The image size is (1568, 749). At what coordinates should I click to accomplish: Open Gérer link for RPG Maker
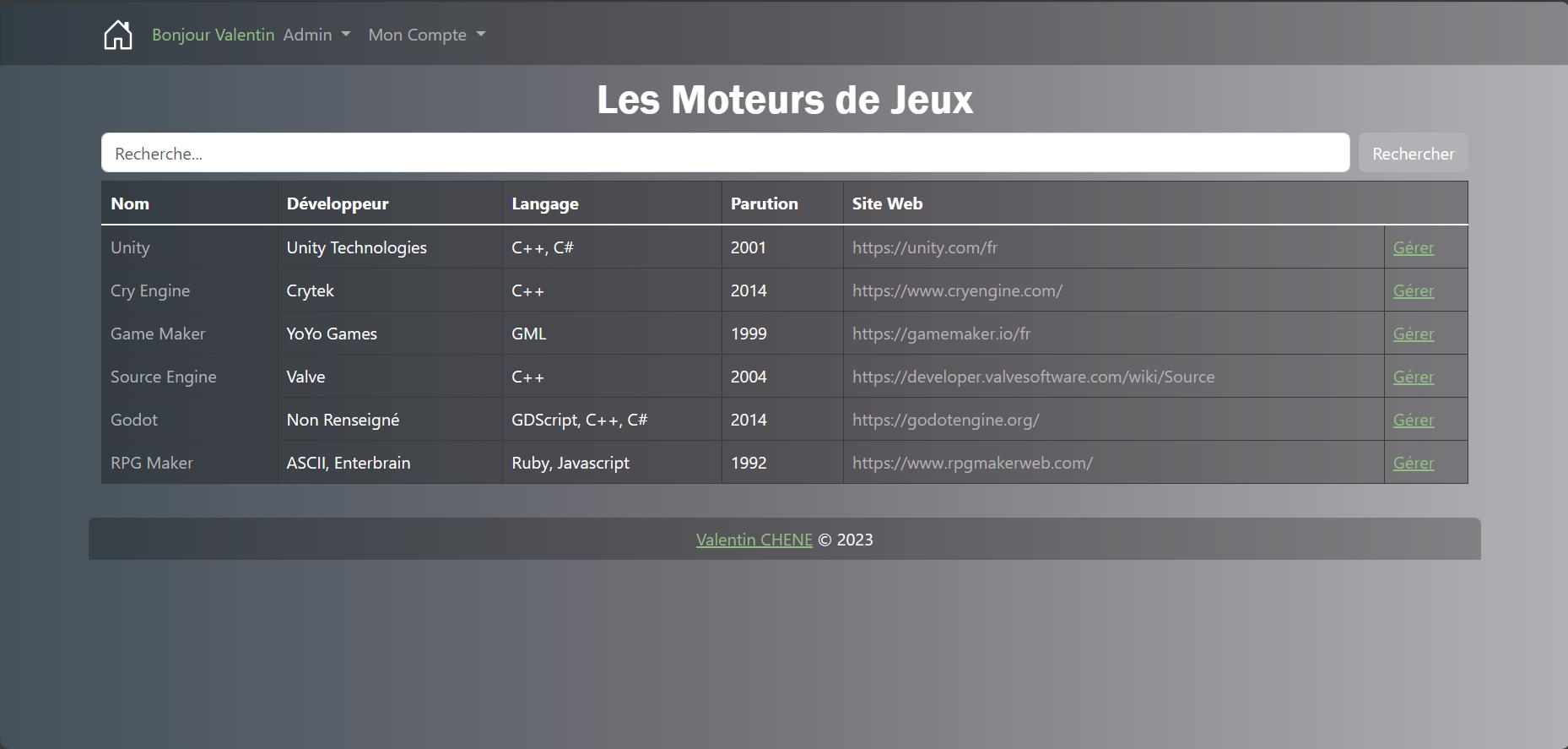click(1414, 463)
